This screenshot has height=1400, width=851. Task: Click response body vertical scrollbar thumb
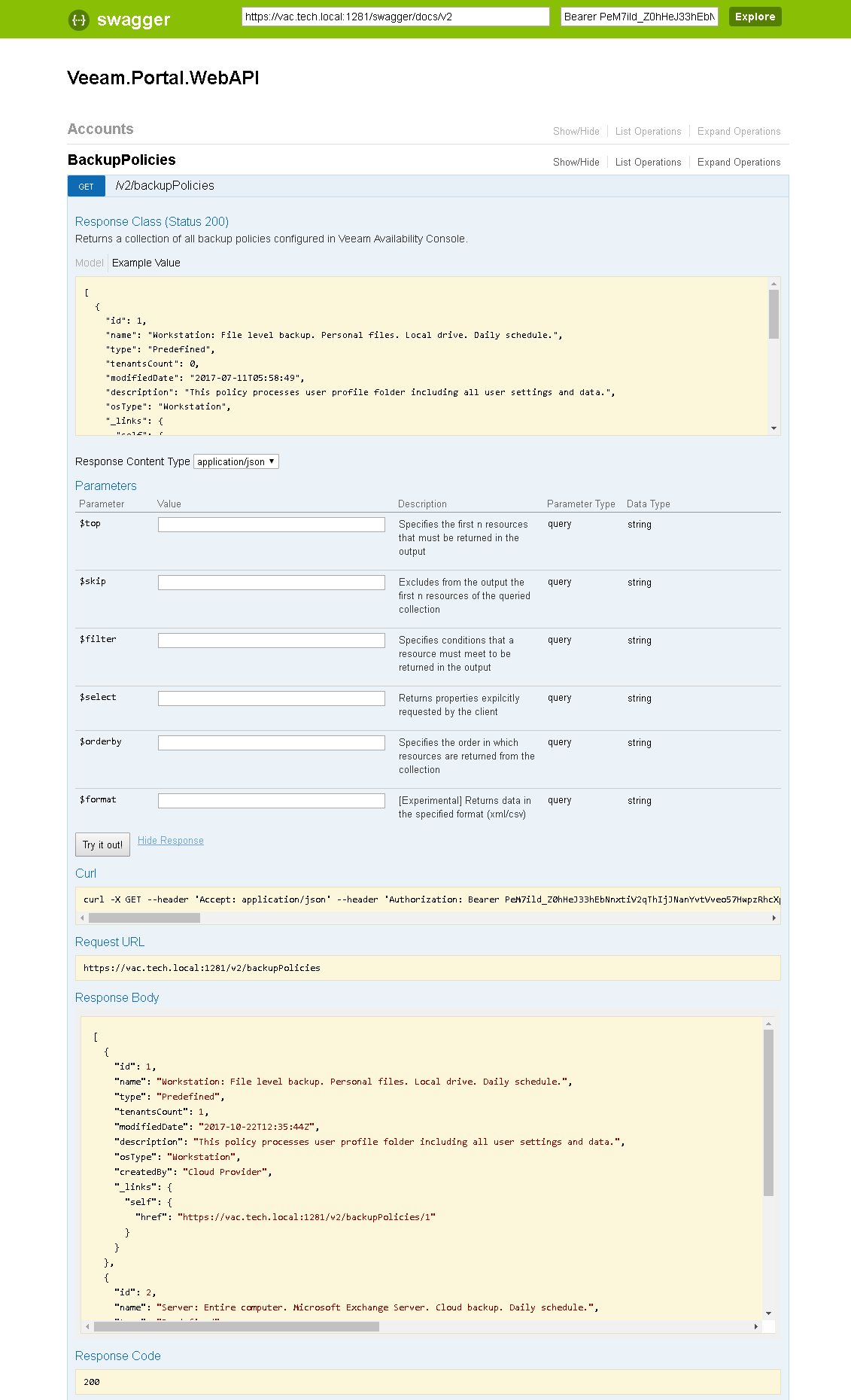(x=768, y=1112)
